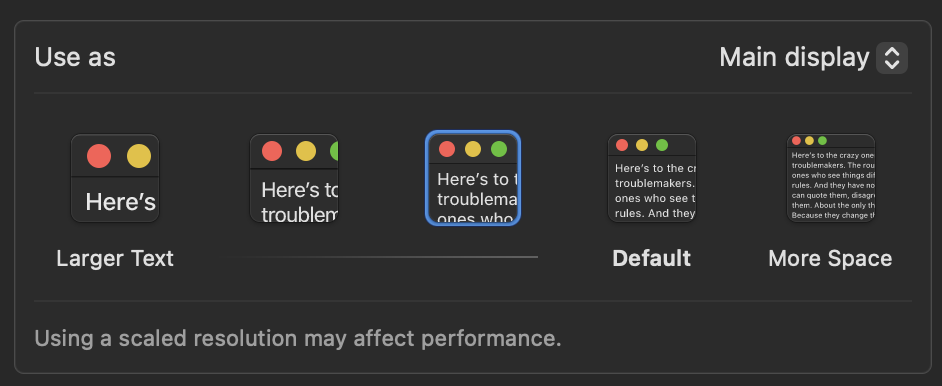The height and width of the screenshot is (386, 942).
Task: Click the bold Default label
Action: 651,259
